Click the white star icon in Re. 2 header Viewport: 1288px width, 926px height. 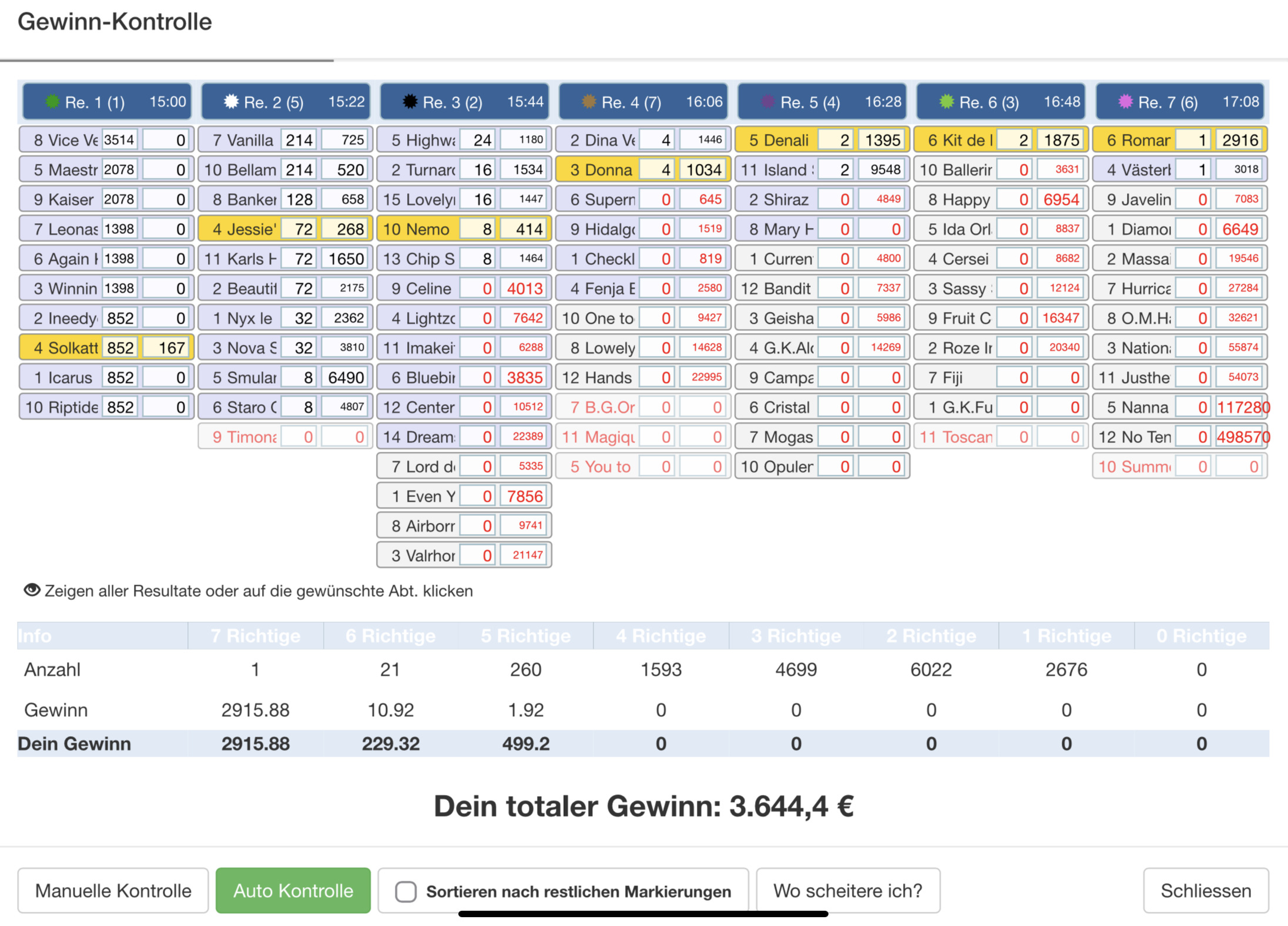coord(231,102)
